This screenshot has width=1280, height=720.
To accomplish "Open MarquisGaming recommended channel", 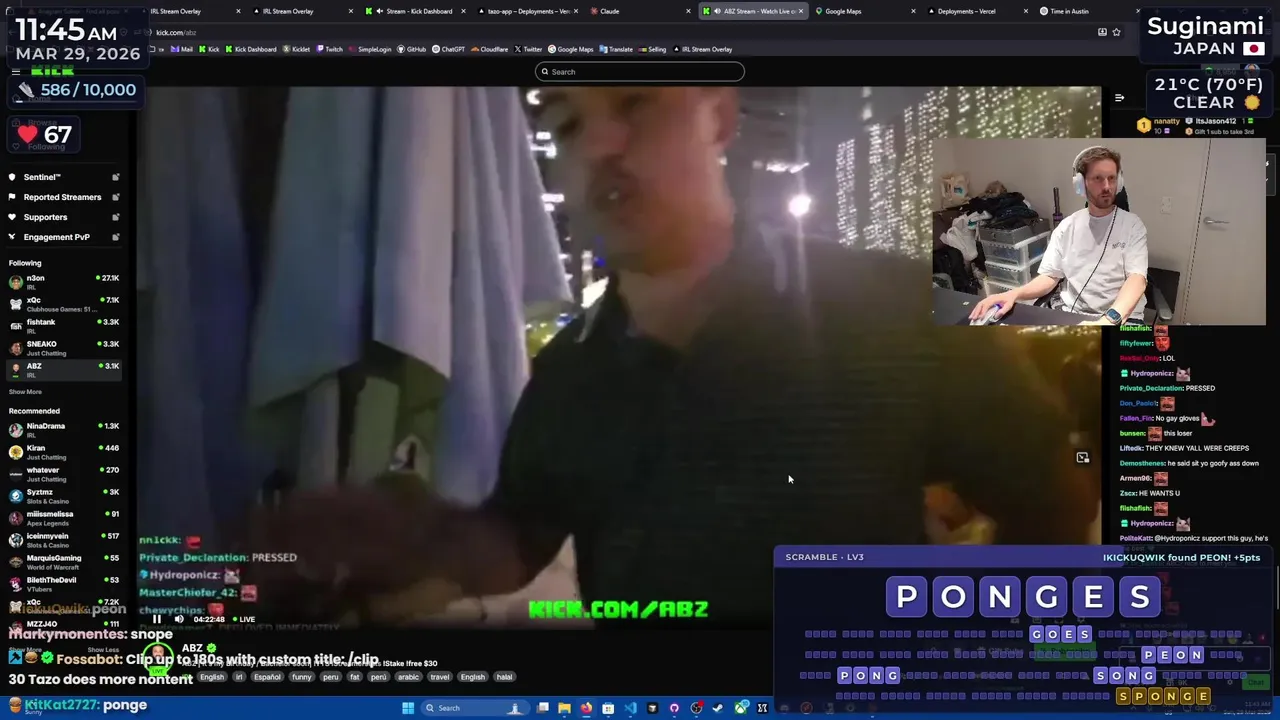I will (64, 562).
